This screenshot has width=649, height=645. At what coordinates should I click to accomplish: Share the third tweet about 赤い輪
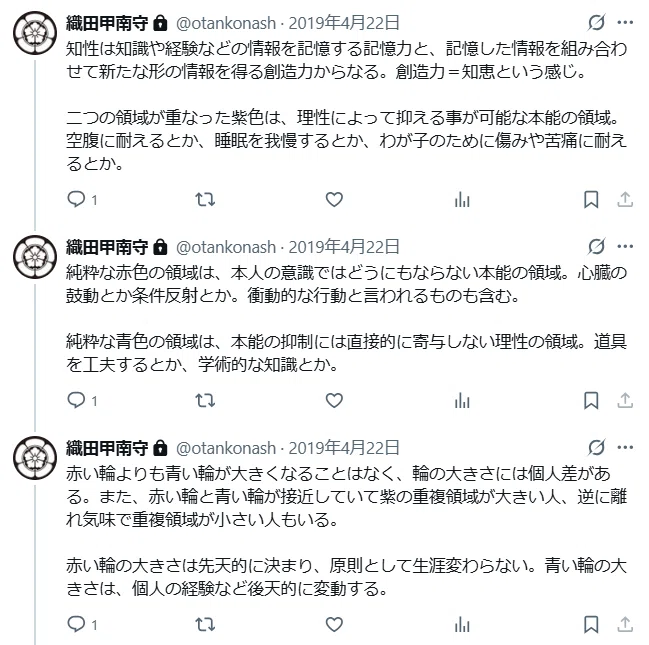625,624
